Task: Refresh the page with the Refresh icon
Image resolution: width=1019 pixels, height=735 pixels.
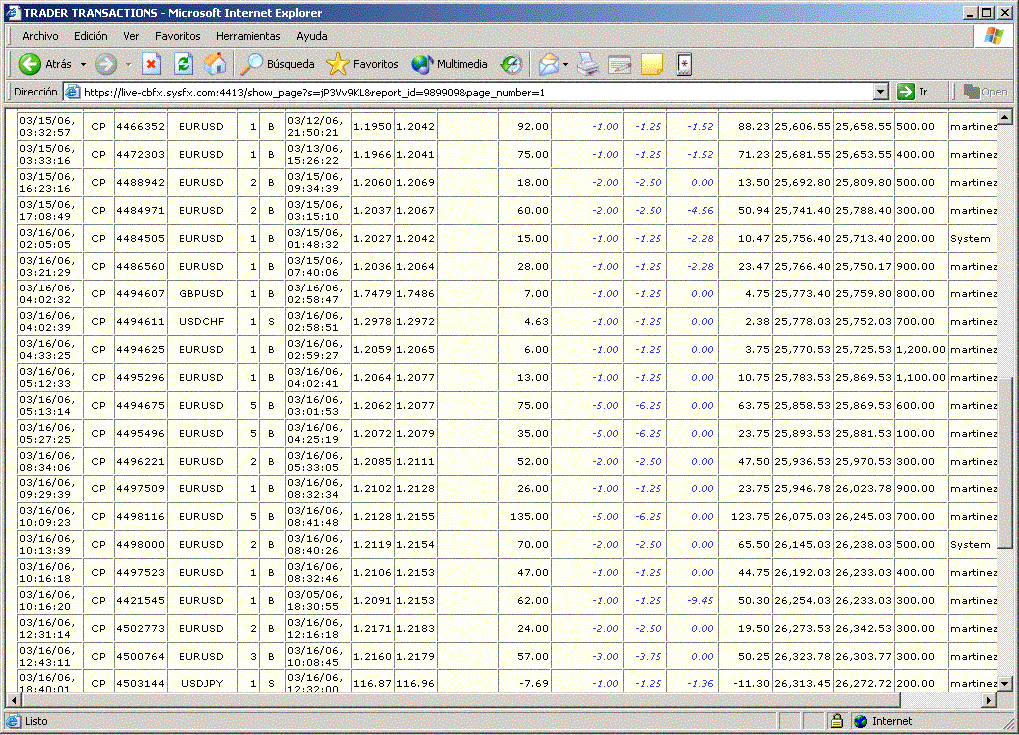Action: pyautogui.click(x=183, y=64)
